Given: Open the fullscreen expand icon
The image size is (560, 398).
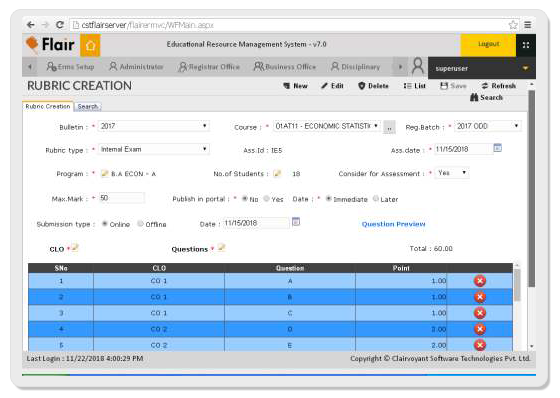Looking at the screenshot, I should (x=525, y=45).
